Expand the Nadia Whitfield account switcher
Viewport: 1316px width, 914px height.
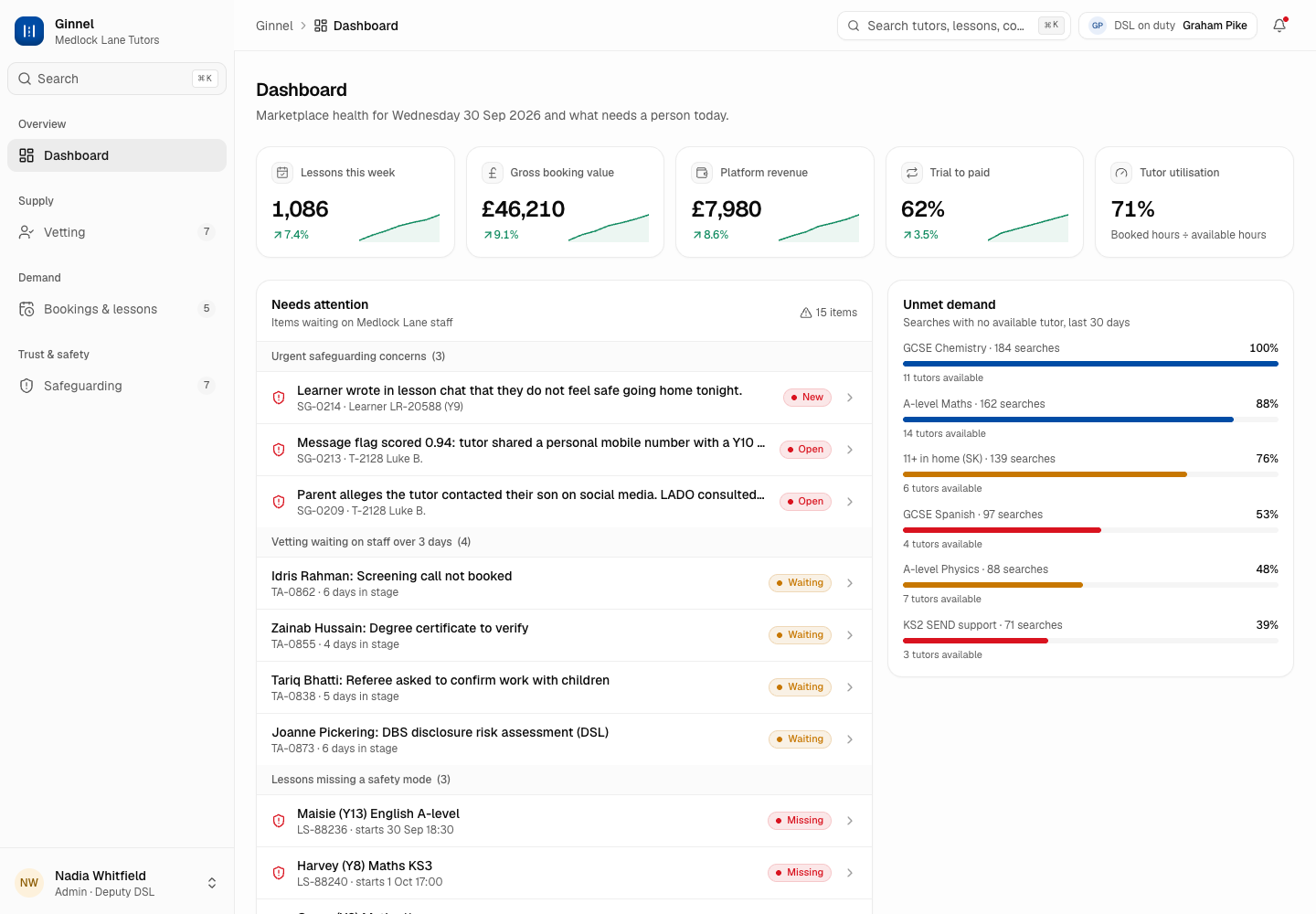[x=212, y=883]
